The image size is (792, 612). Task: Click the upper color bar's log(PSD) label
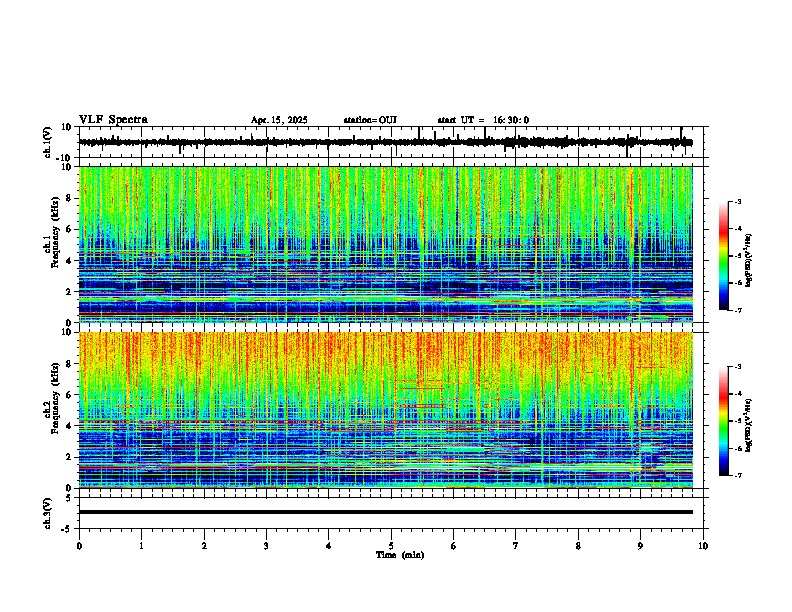tap(749, 260)
